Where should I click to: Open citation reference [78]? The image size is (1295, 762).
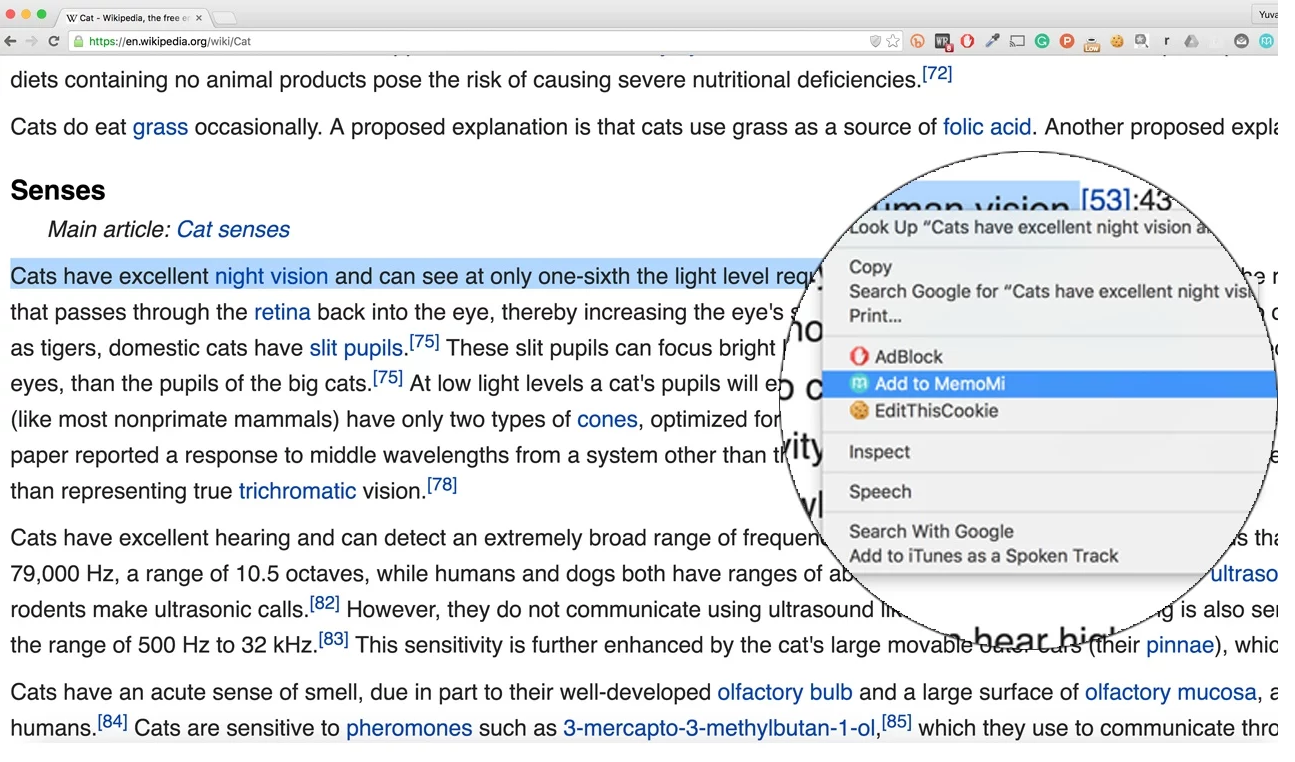(442, 485)
